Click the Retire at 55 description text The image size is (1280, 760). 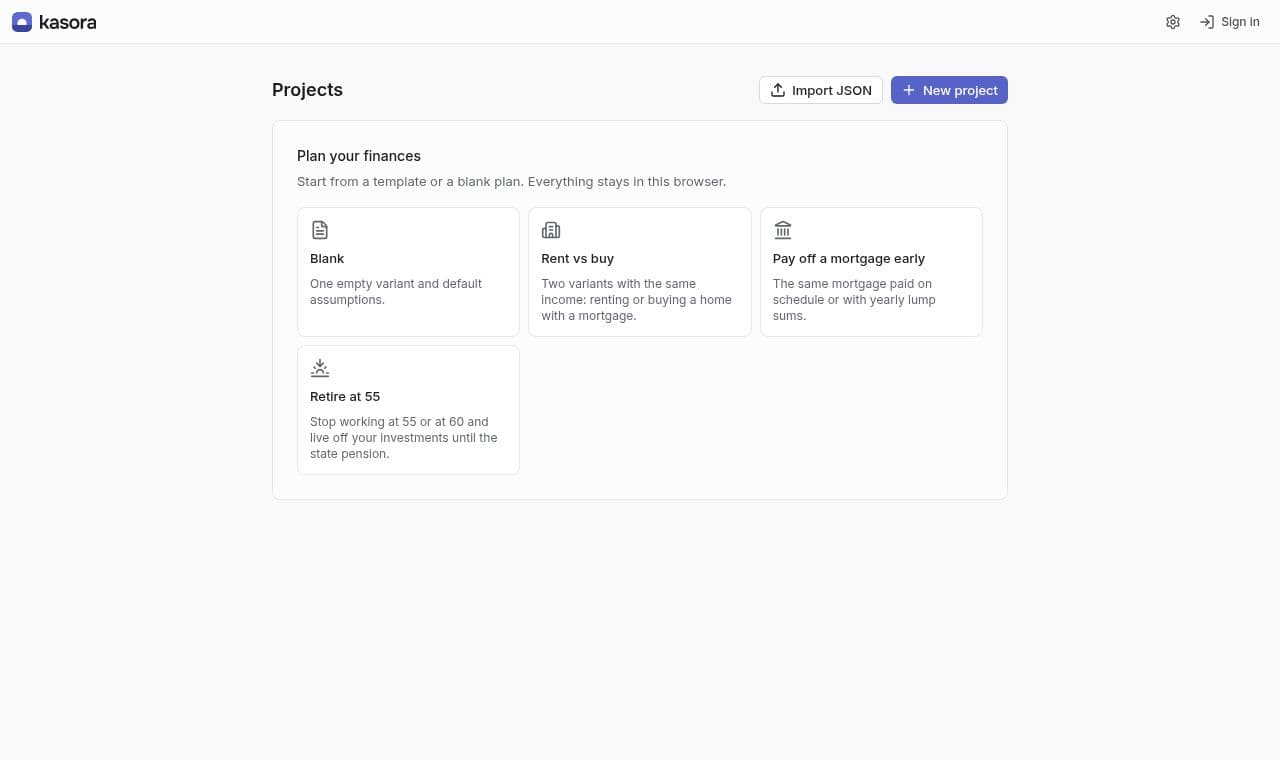pos(404,438)
